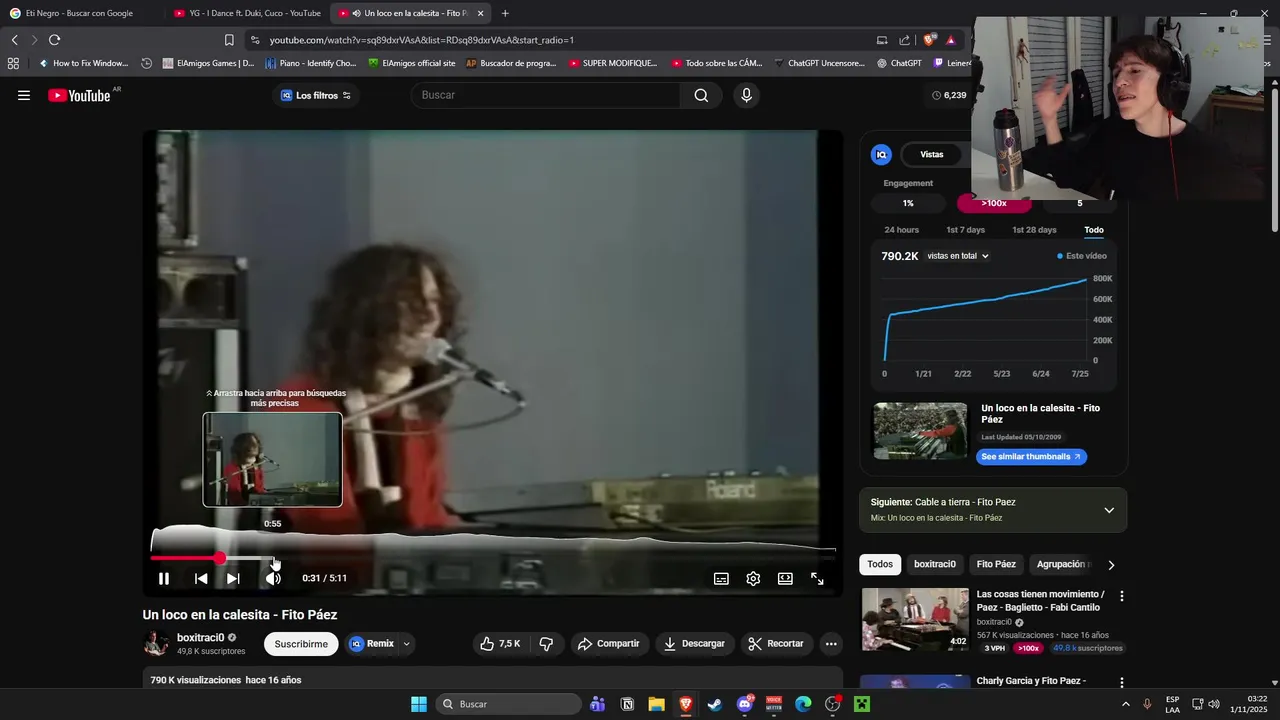1280x720 pixels.
Task: Open Notion from the taskbar
Action: (x=627, y=704)
